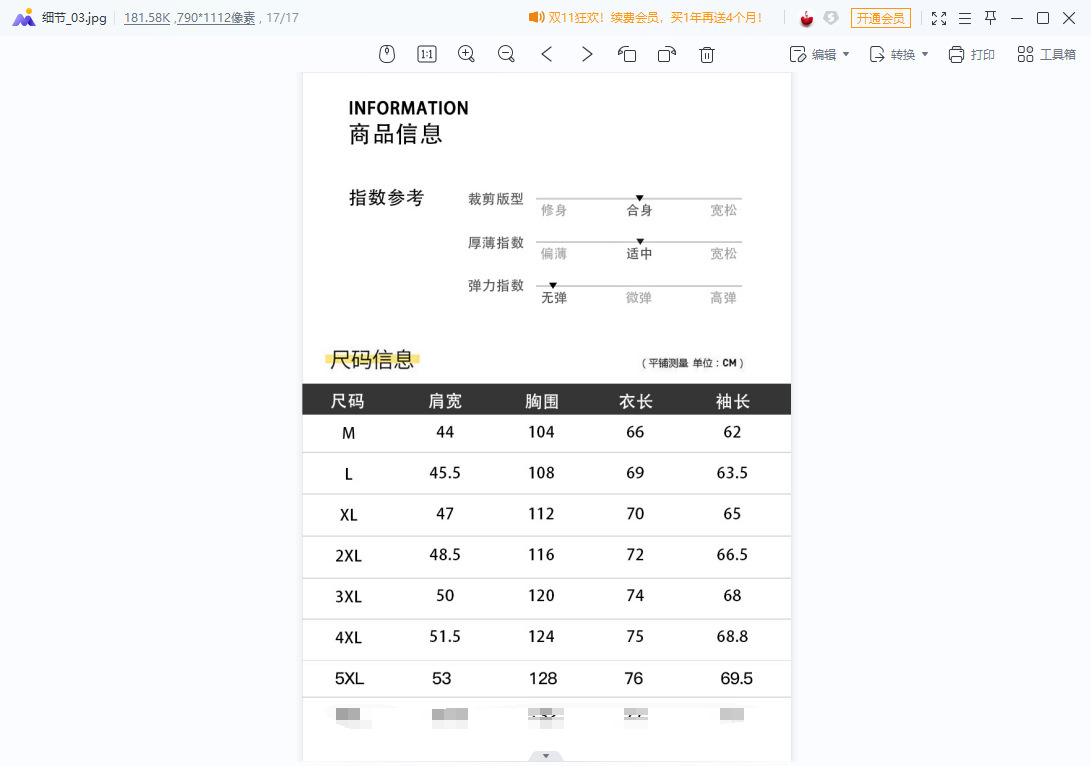Open the hamburger main menu
Viewport: 1091px width, 766px height.
tap(964, 18)
